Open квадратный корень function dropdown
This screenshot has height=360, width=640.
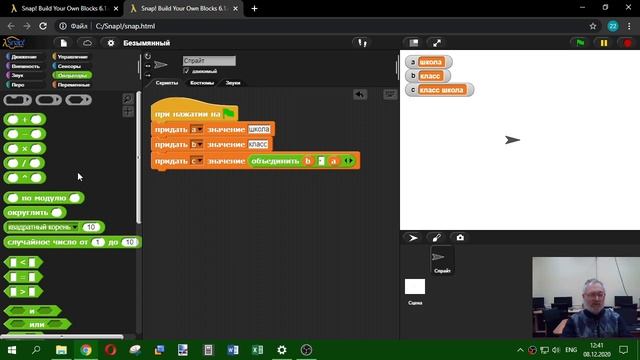75,227
